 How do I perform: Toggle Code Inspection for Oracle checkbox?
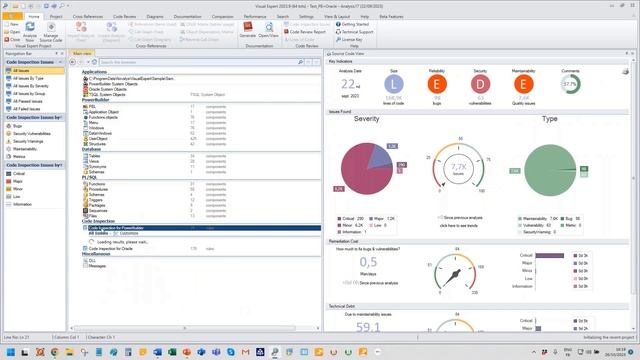(x=85, y=248)
